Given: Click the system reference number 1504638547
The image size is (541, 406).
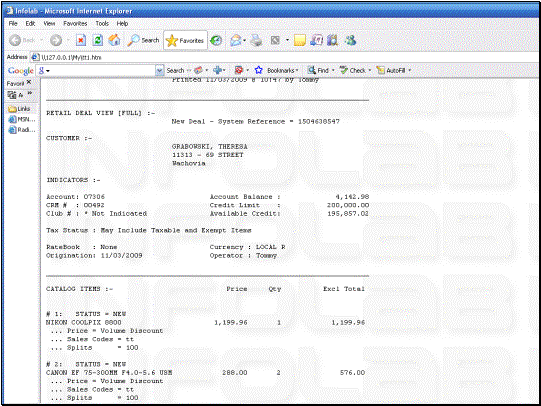Looking at the screenshot, I should click(319, 121).
